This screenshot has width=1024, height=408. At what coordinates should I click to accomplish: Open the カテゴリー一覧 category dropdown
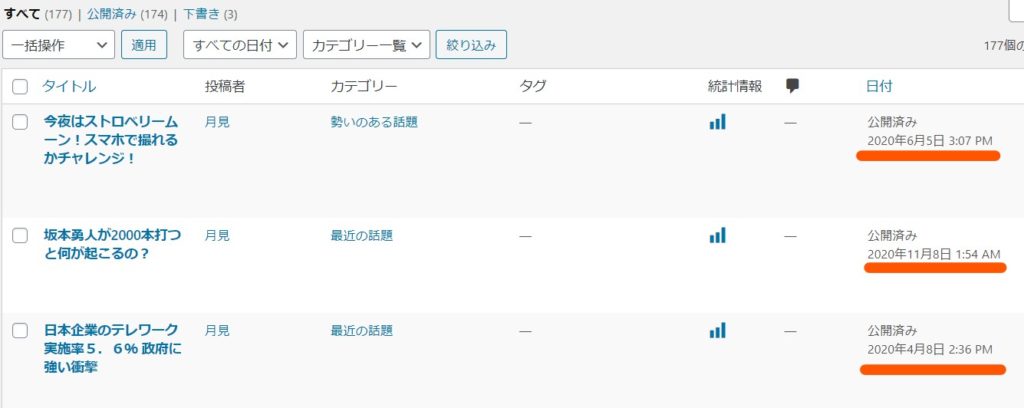366,45
